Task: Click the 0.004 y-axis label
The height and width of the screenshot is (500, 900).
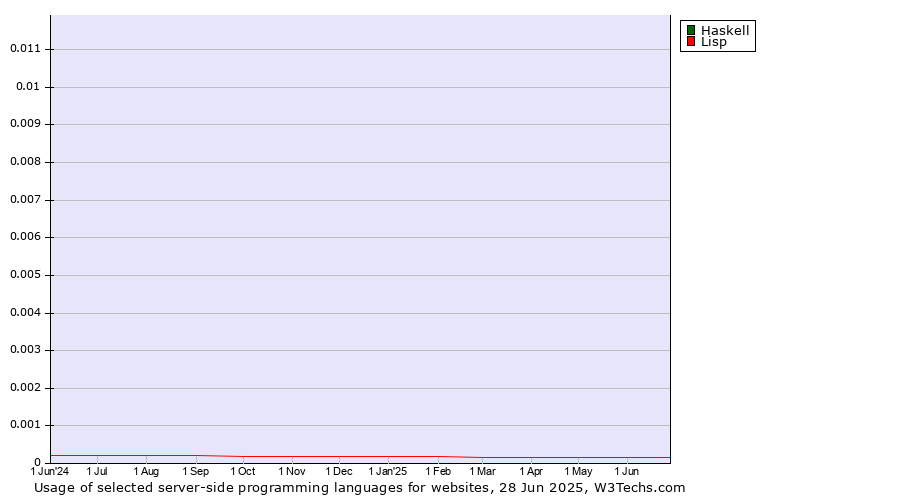Action: tap(25, 312)
